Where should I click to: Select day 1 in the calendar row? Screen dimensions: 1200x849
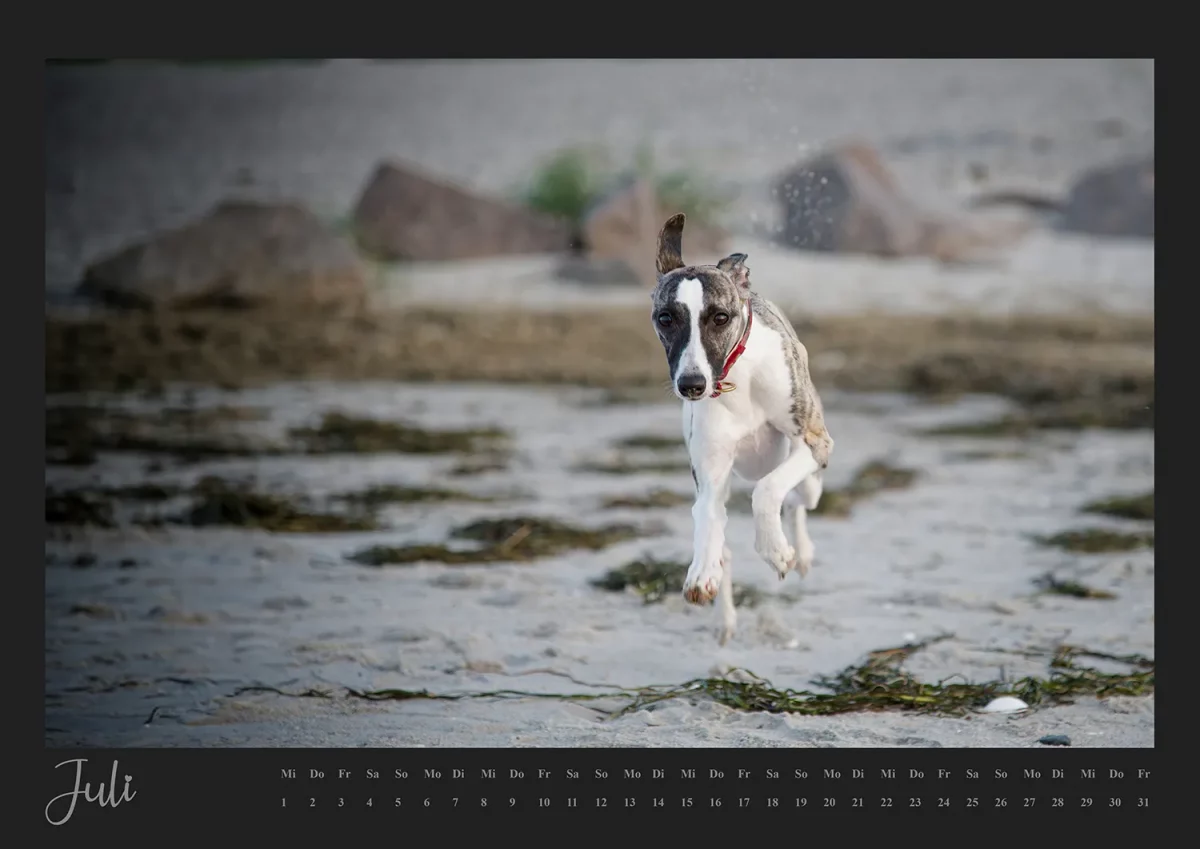point(284,802)
